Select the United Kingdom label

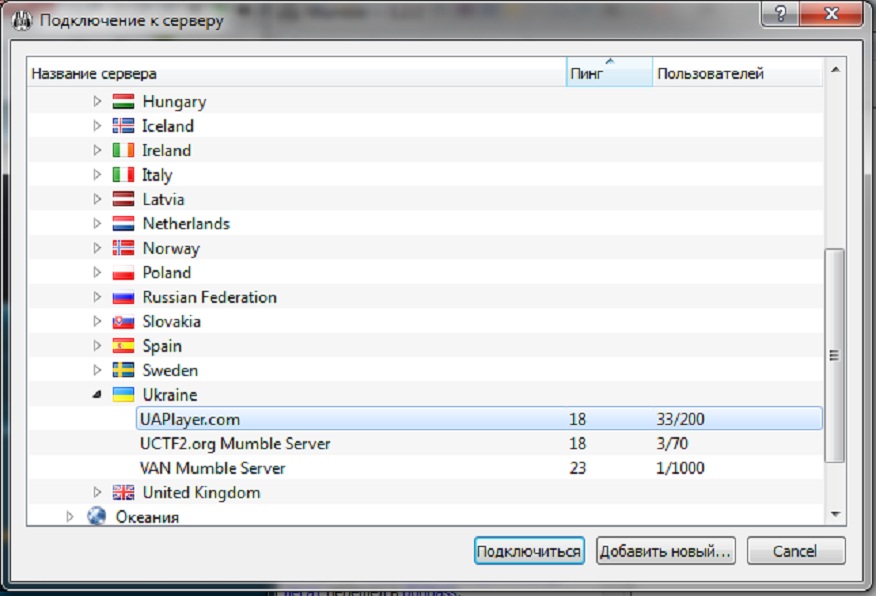pyautogui.click(x=201, y=493)
